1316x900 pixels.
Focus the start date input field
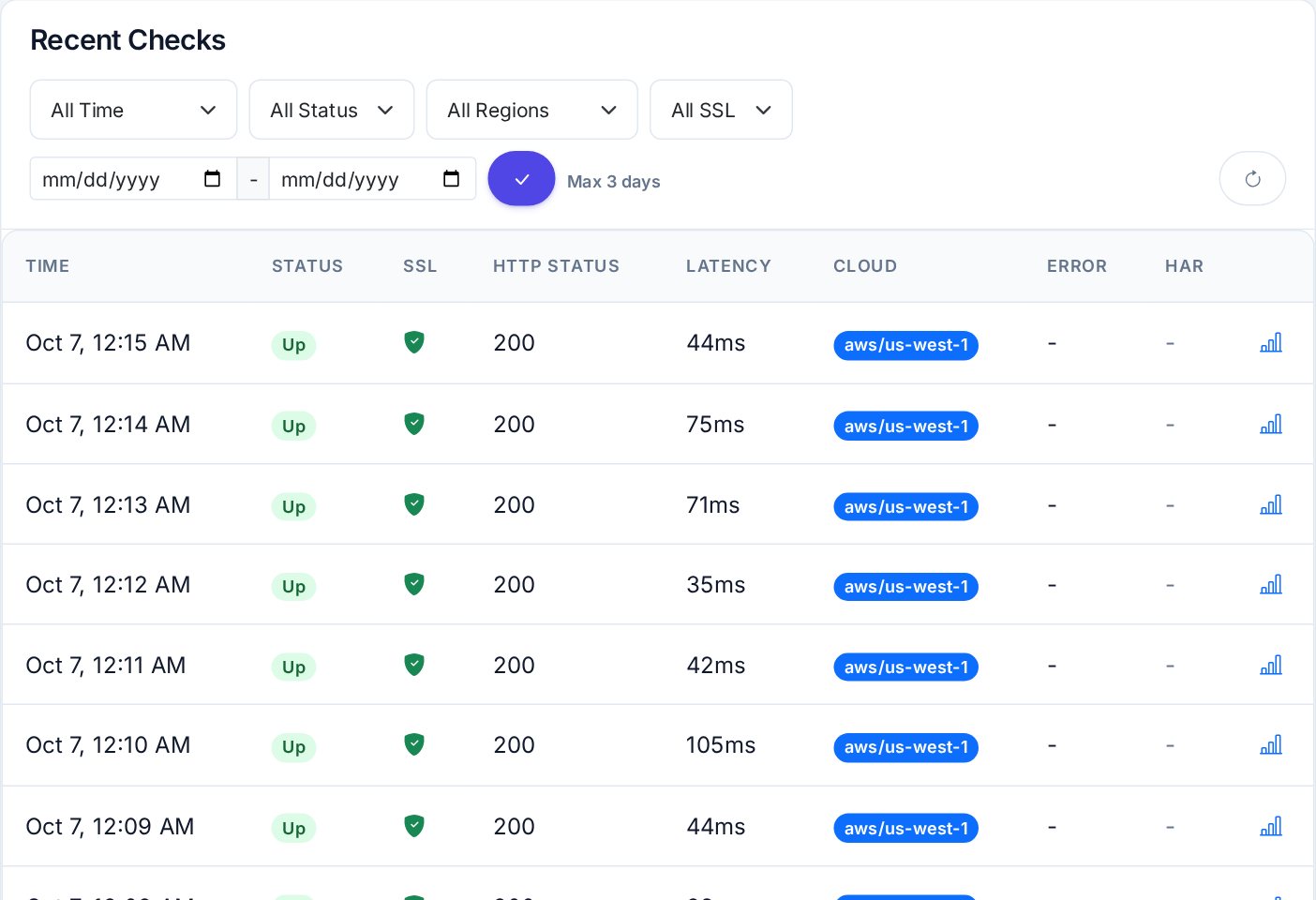click(x=133, y=179)
